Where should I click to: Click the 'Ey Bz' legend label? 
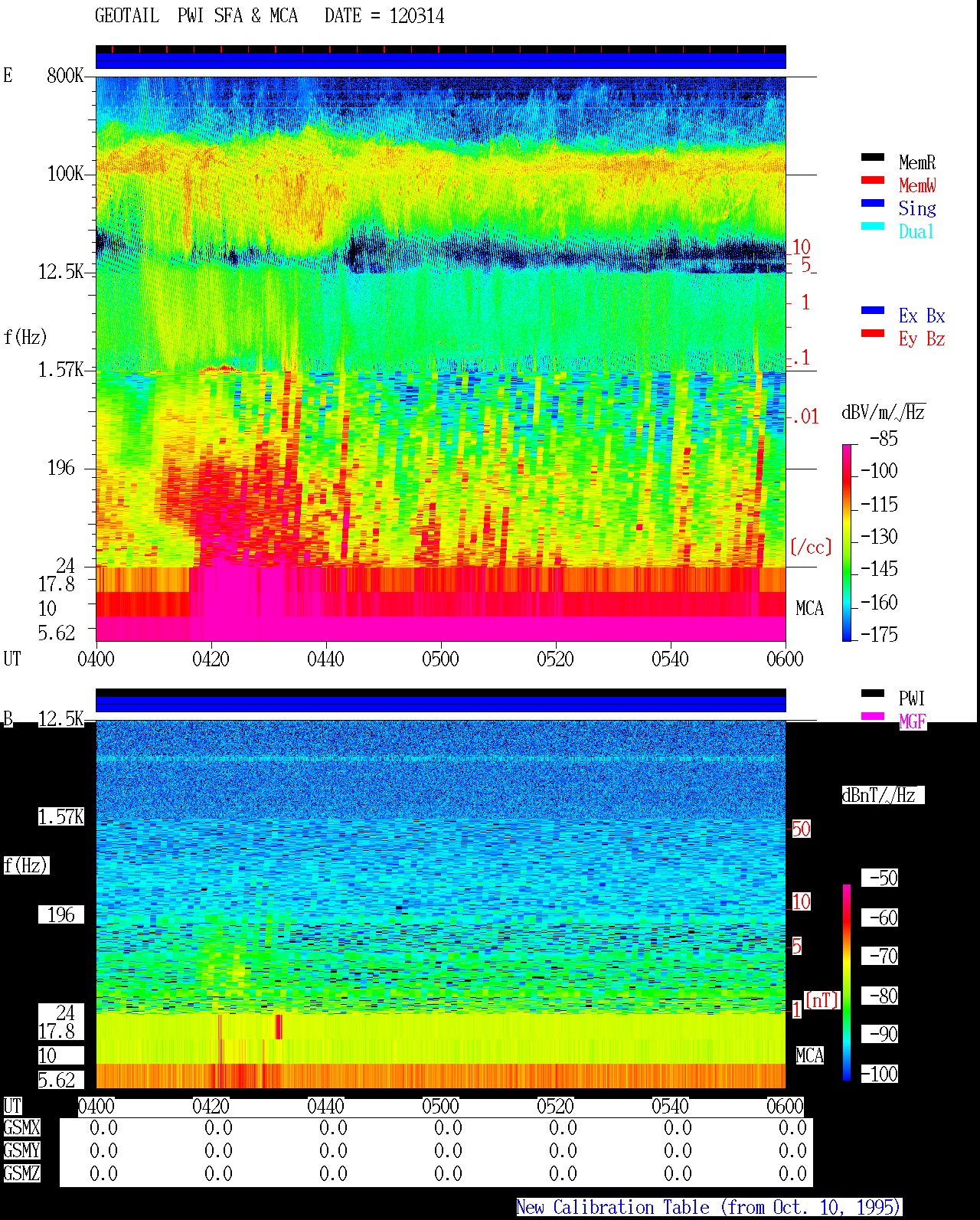922,339
